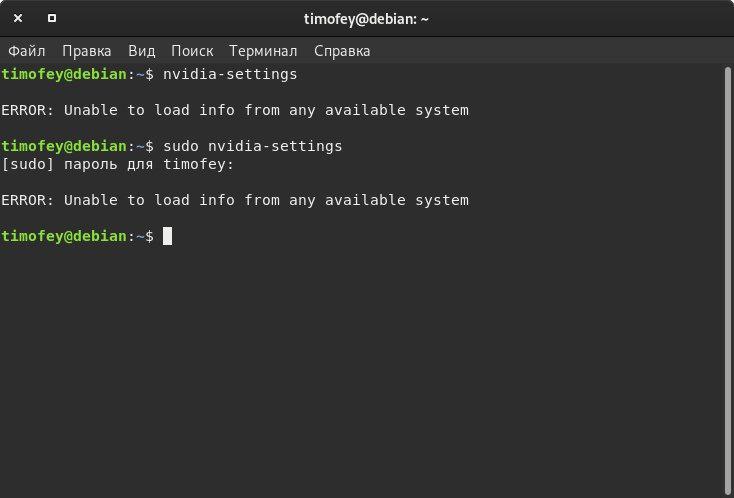Click the green timofey@debian prompt on the first line
Viewport: 734px width, 498px height.
[x=65, y=74]
